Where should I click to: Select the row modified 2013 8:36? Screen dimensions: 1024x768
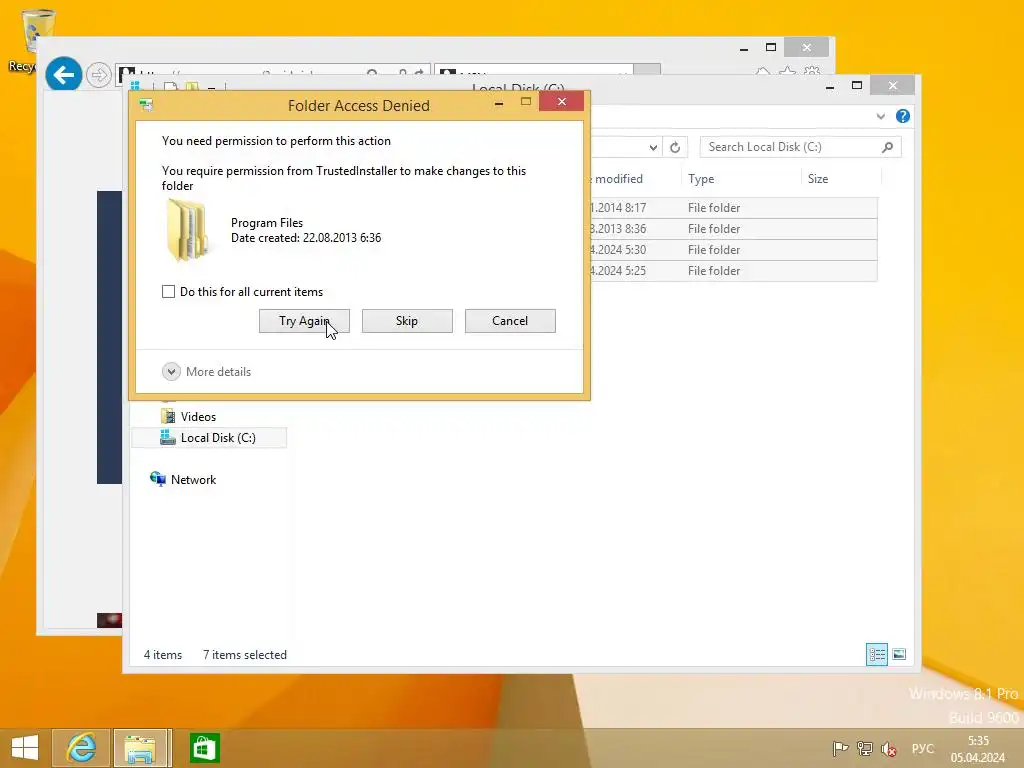pyautogui.click(x=733, y=229)
